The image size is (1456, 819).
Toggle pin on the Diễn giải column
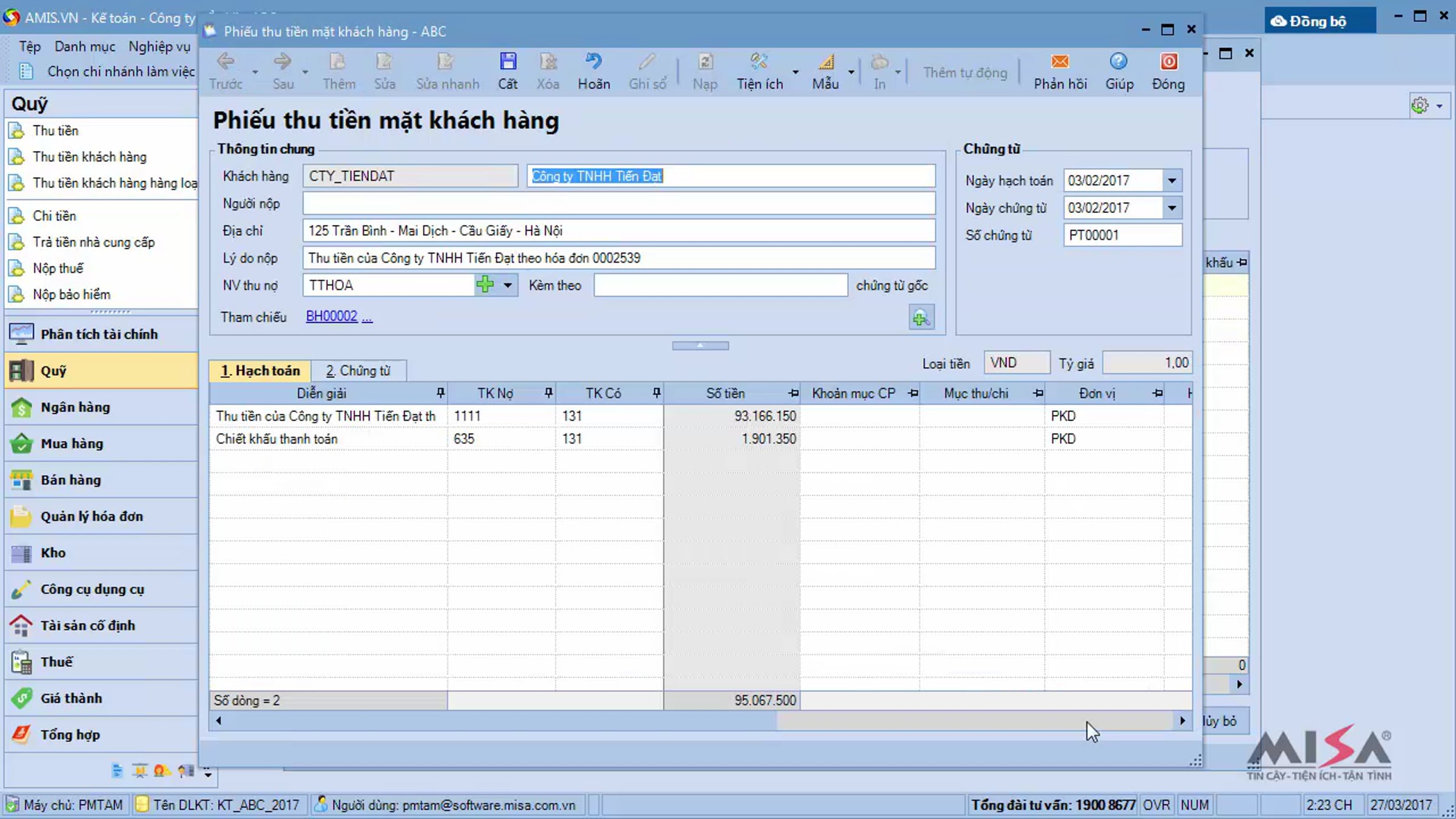point(441,393)
